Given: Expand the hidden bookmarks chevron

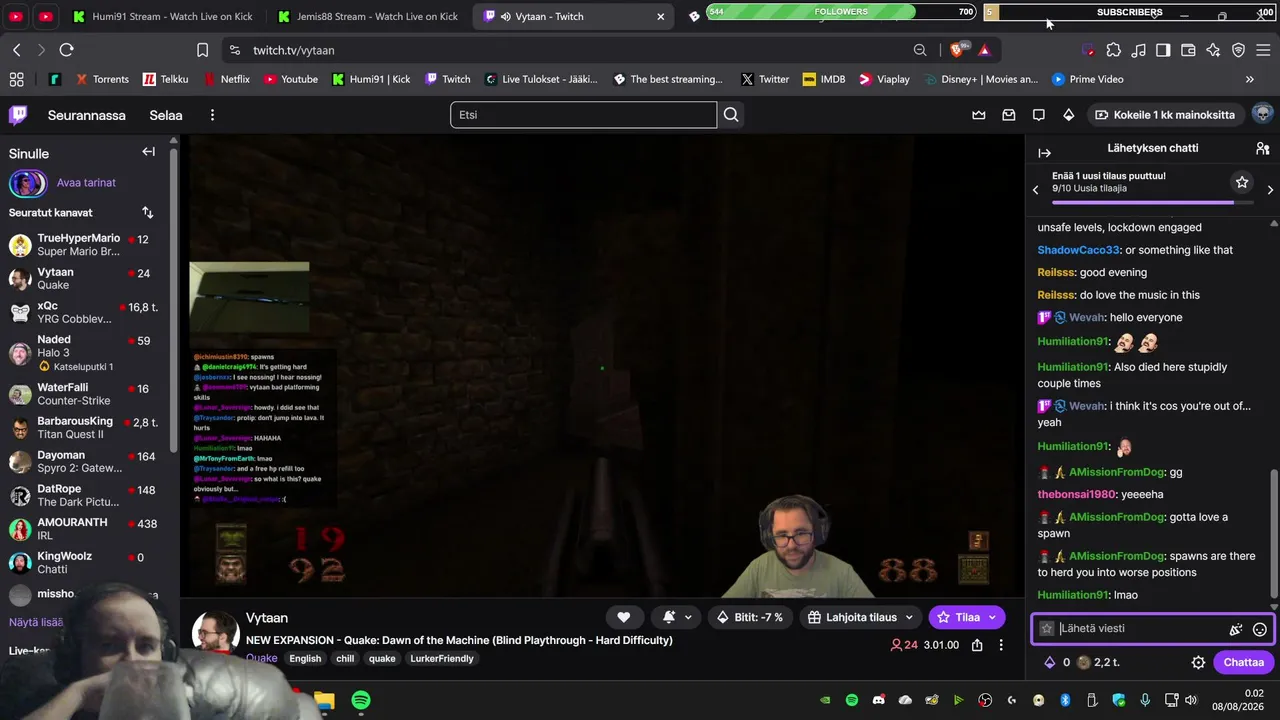Looking at the screenshot, I should point(1249,79).
